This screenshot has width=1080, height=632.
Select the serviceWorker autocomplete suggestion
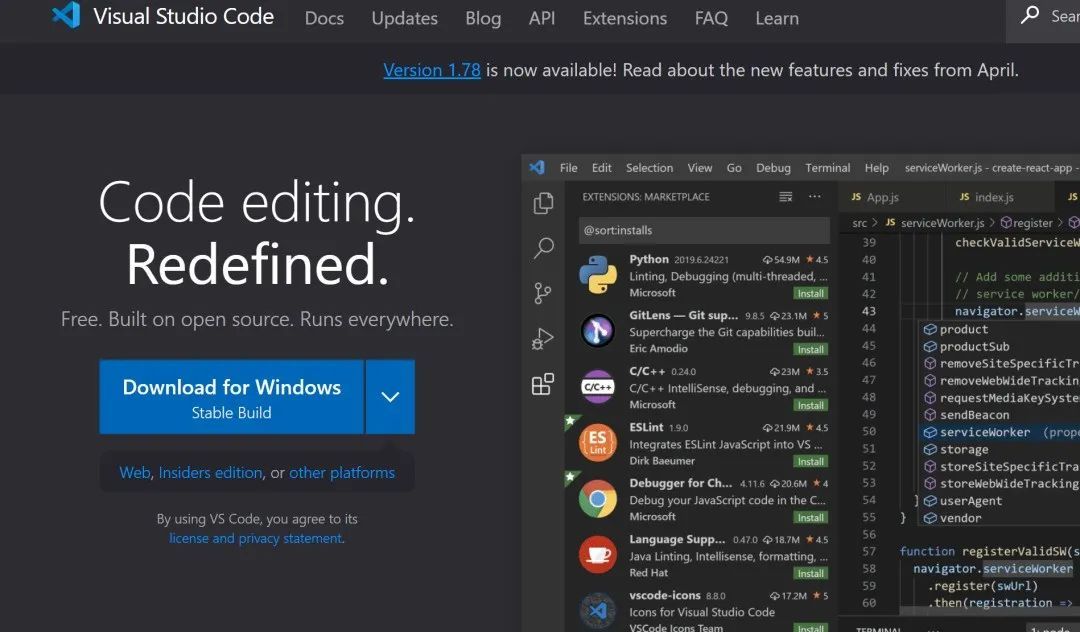985,432
